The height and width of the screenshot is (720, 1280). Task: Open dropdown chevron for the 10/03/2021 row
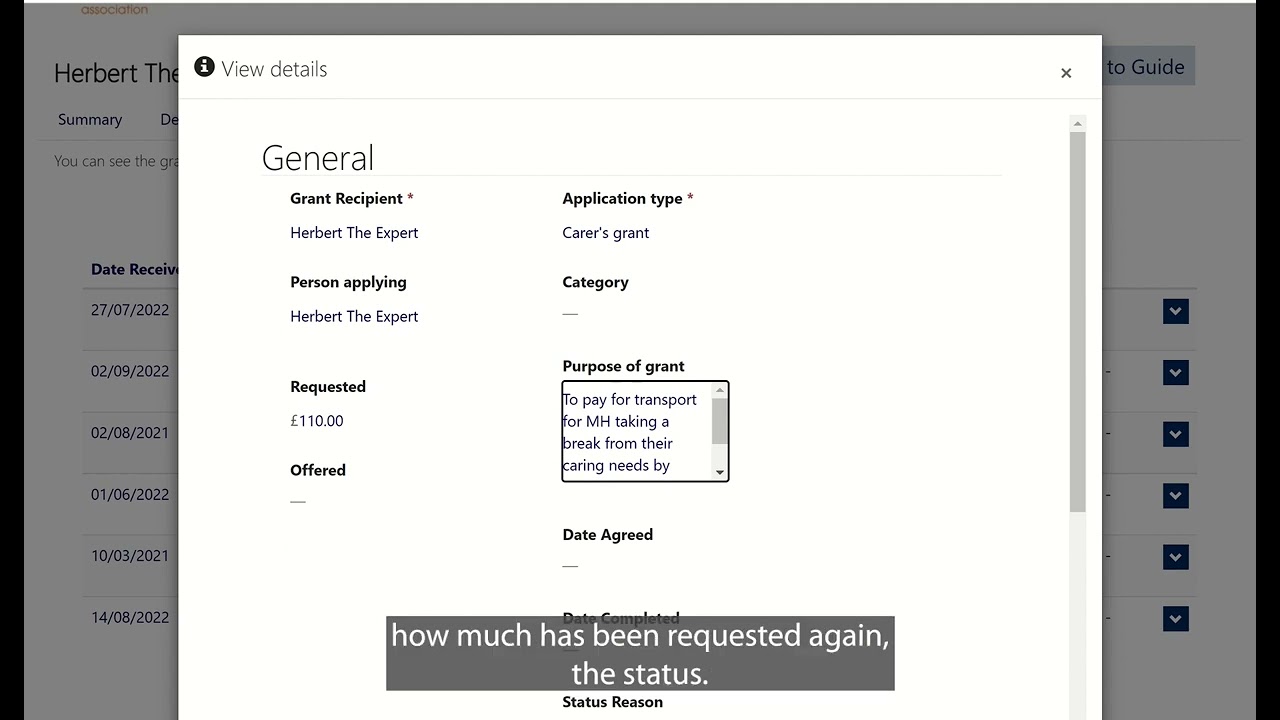[1175, 557]
